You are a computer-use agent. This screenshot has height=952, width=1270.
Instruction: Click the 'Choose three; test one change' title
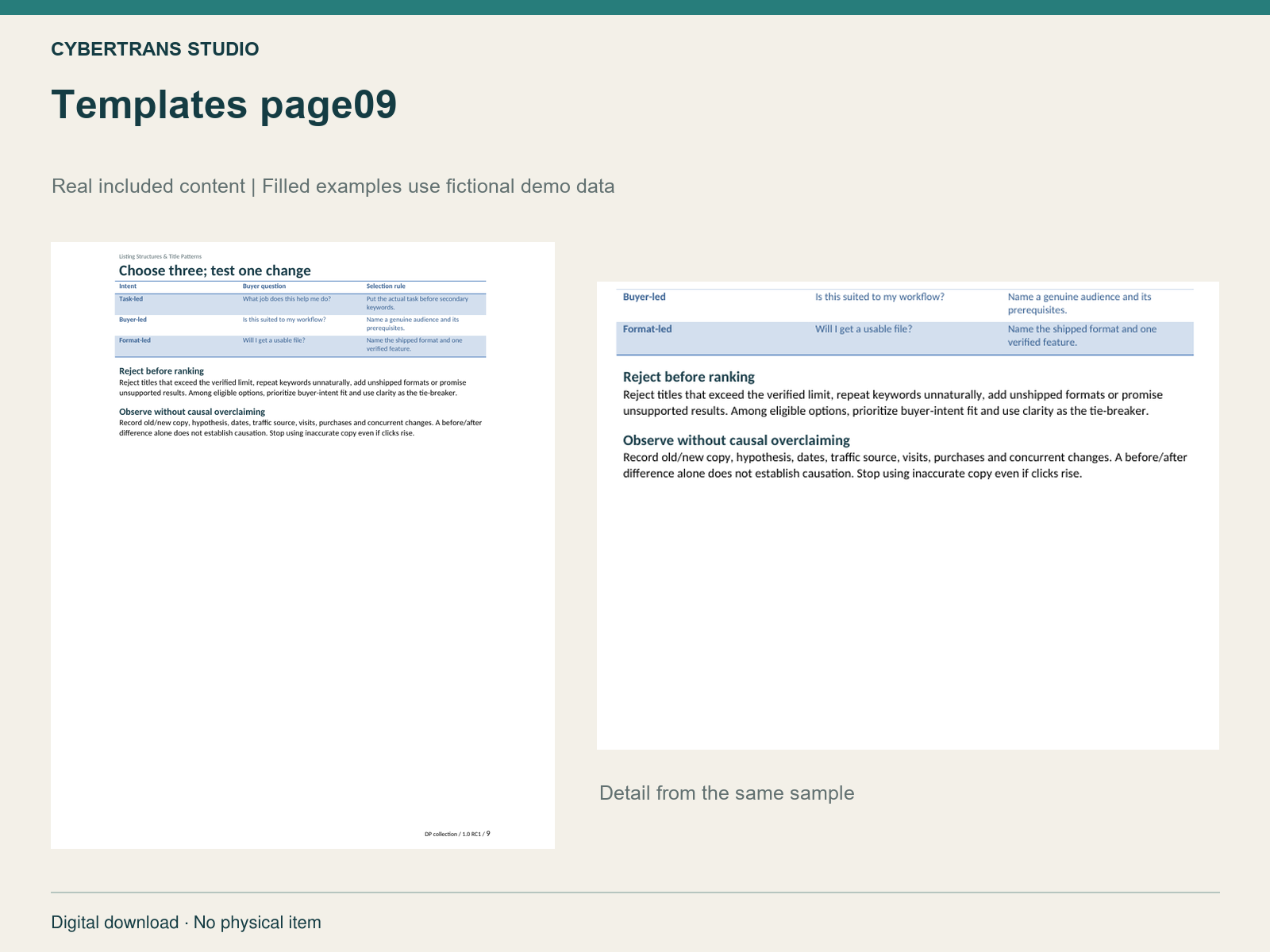click(215, 271)
